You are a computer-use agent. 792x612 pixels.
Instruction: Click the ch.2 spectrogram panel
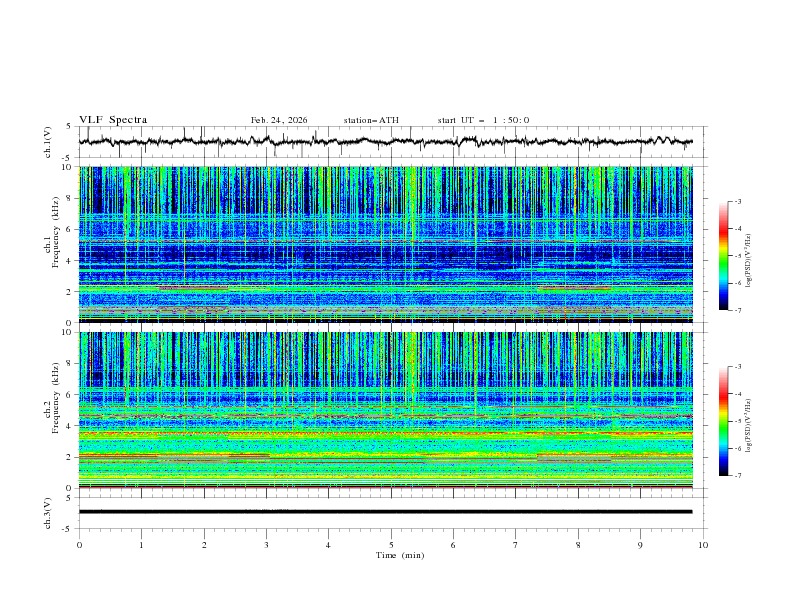click(x=385, y=410)
